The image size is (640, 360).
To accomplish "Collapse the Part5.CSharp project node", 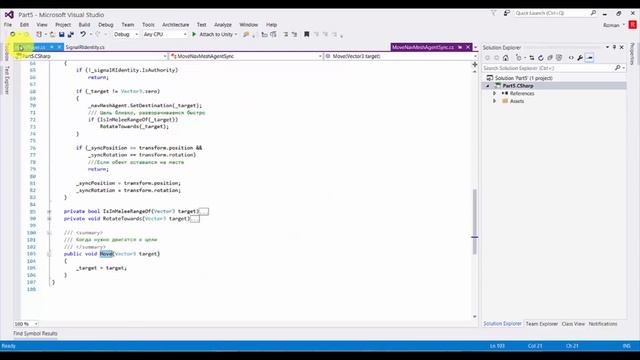I will 487,86.
